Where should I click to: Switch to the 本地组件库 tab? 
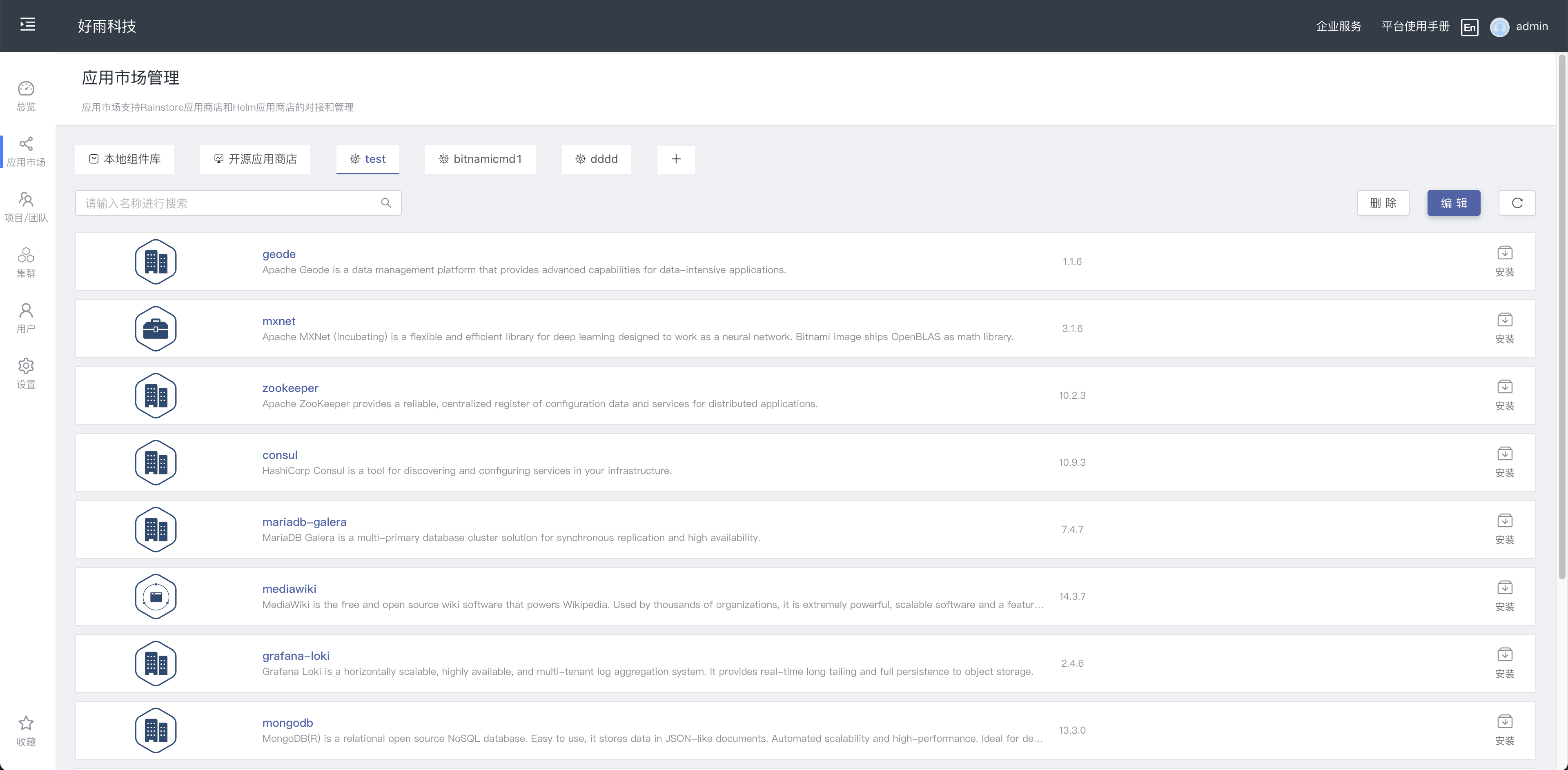pyautogui.click(x=124, y=159)
